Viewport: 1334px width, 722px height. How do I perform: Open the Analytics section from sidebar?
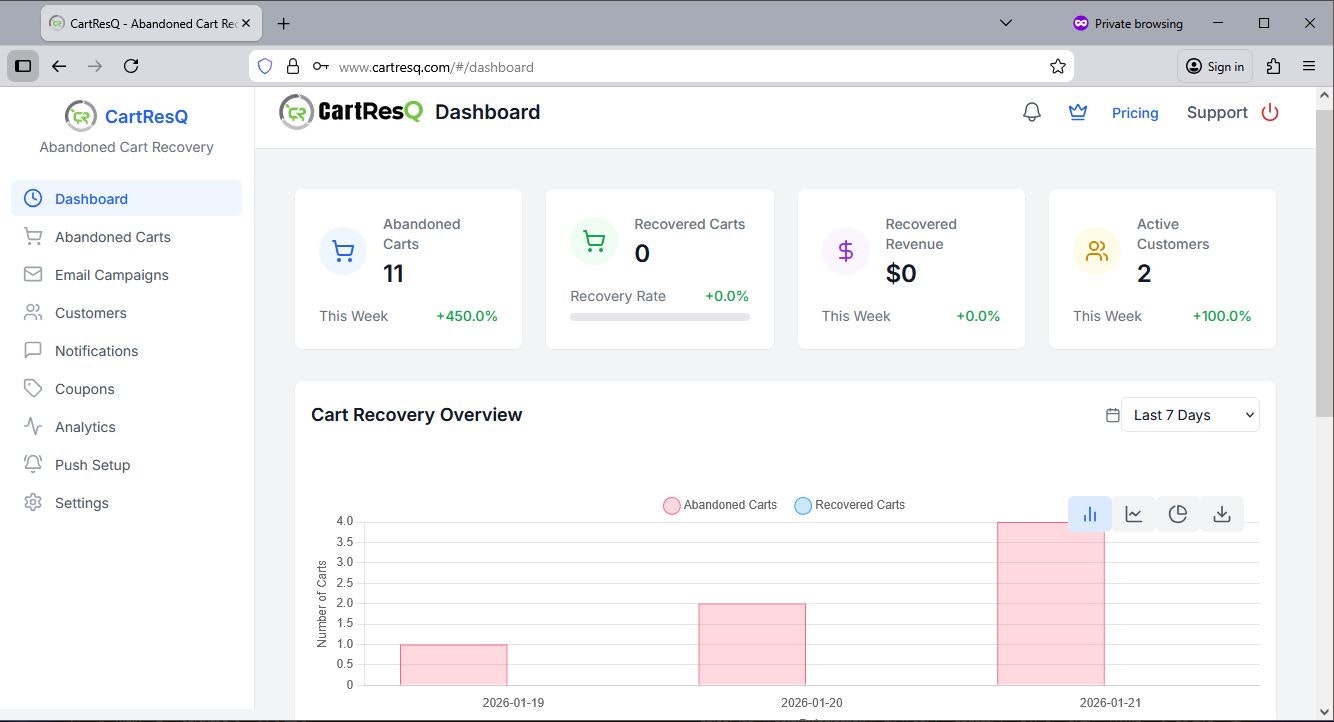click(85, 426)
